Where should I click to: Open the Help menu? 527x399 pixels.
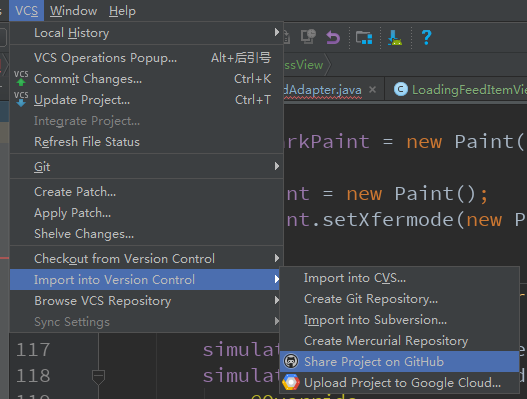pyautogui.click(x=122, y=11)
